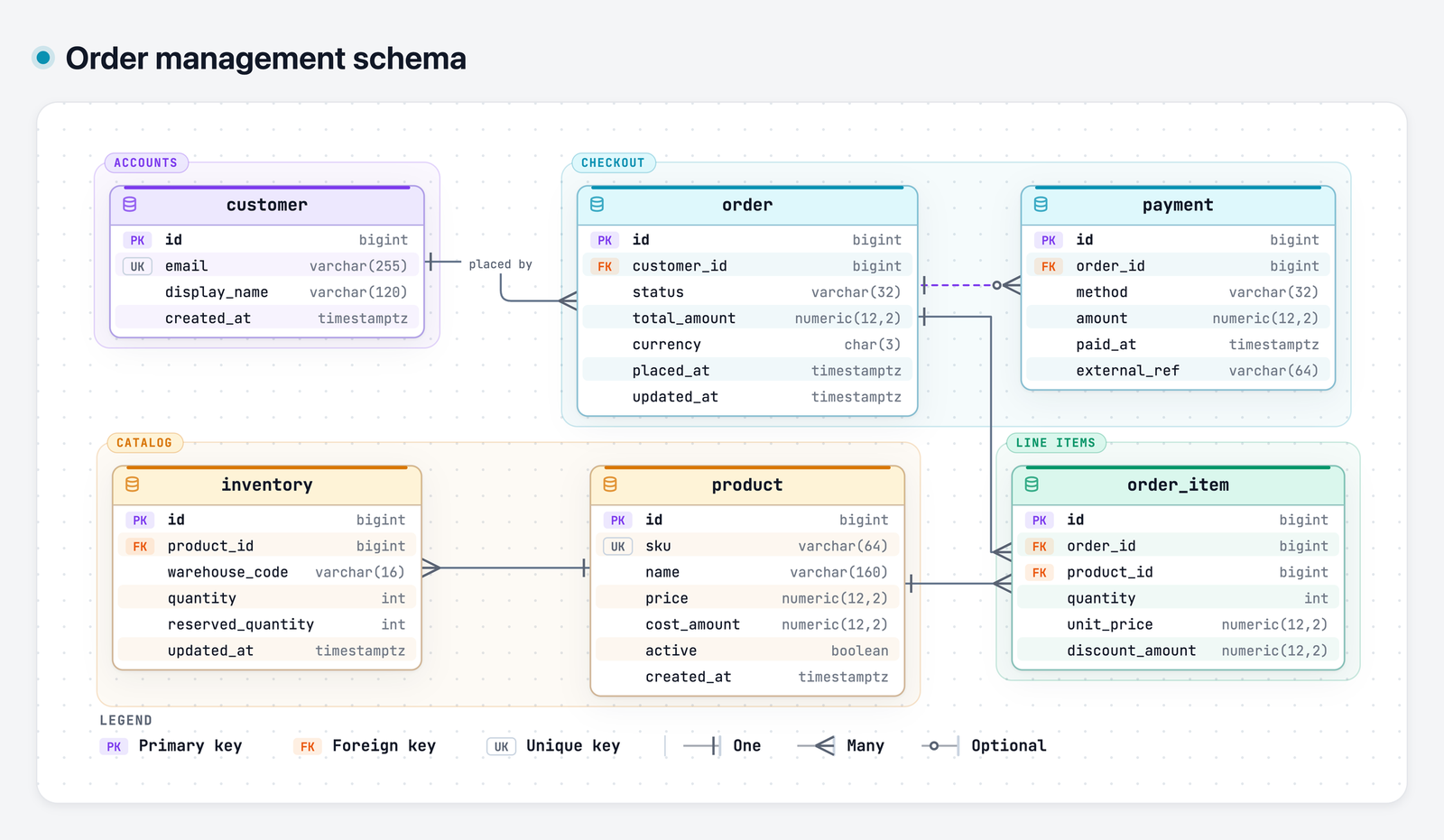The width and height of the screenshot is (1444, 840).
Task: Click the Many crow's foot legend symbol
Action: coord(816,745)
